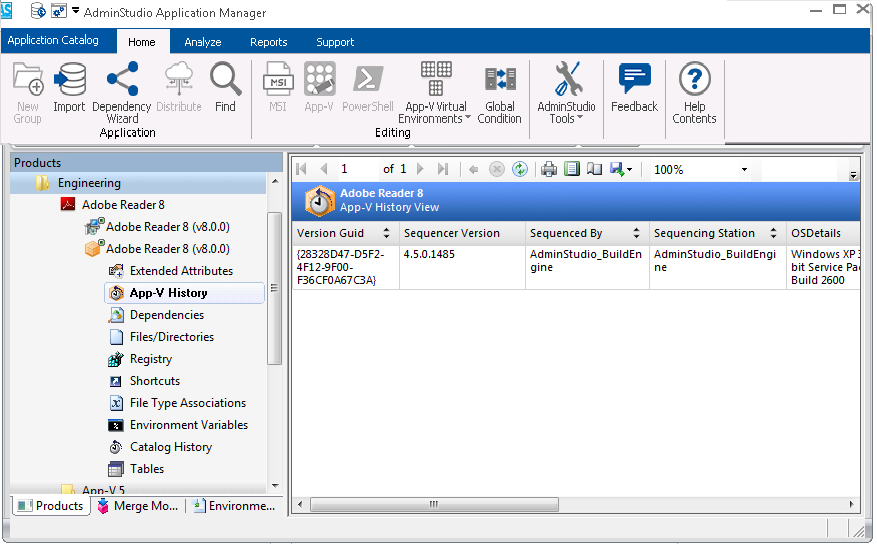The image size is (877, 544).
Task: Open the 100% zoom level dropdown
Action: (x=744, y=170)
